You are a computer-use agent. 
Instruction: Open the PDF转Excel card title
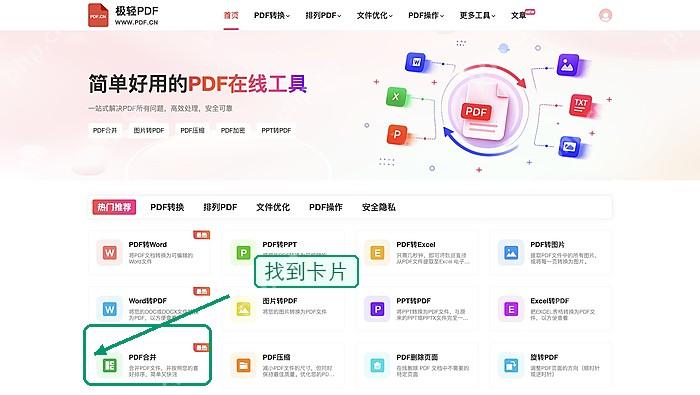pyautogui.click(x=416, y=245)
